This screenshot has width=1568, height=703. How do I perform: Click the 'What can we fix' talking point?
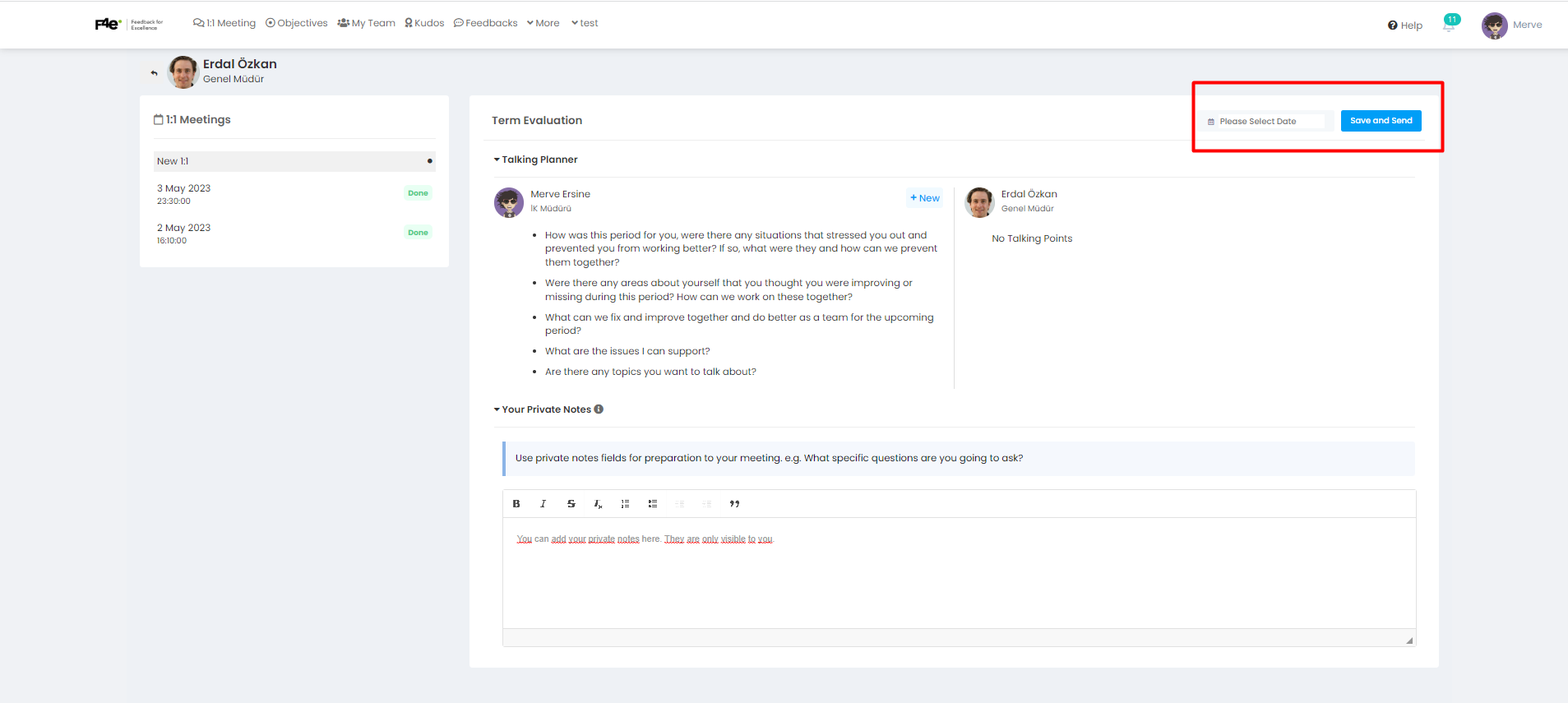(x=739, y=324)
